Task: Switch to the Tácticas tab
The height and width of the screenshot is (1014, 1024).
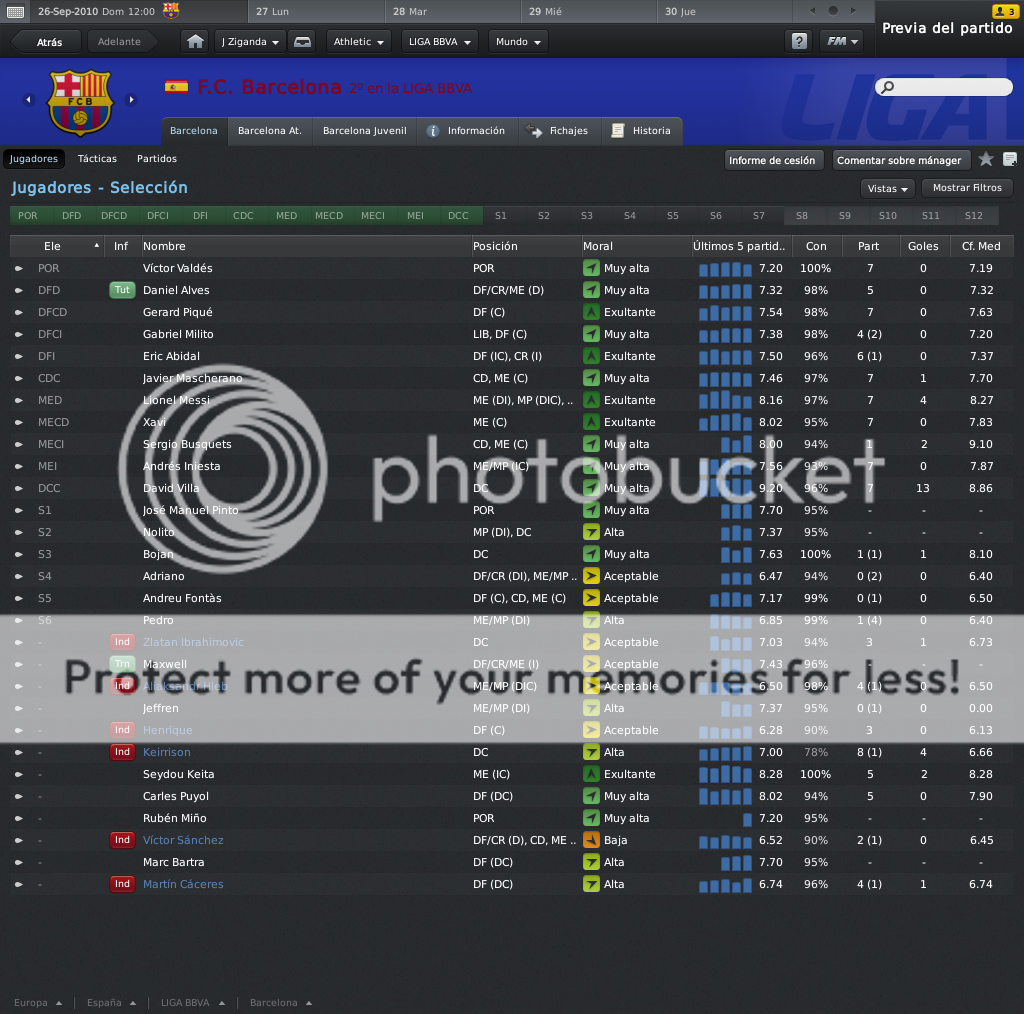Action: point(97,159)
